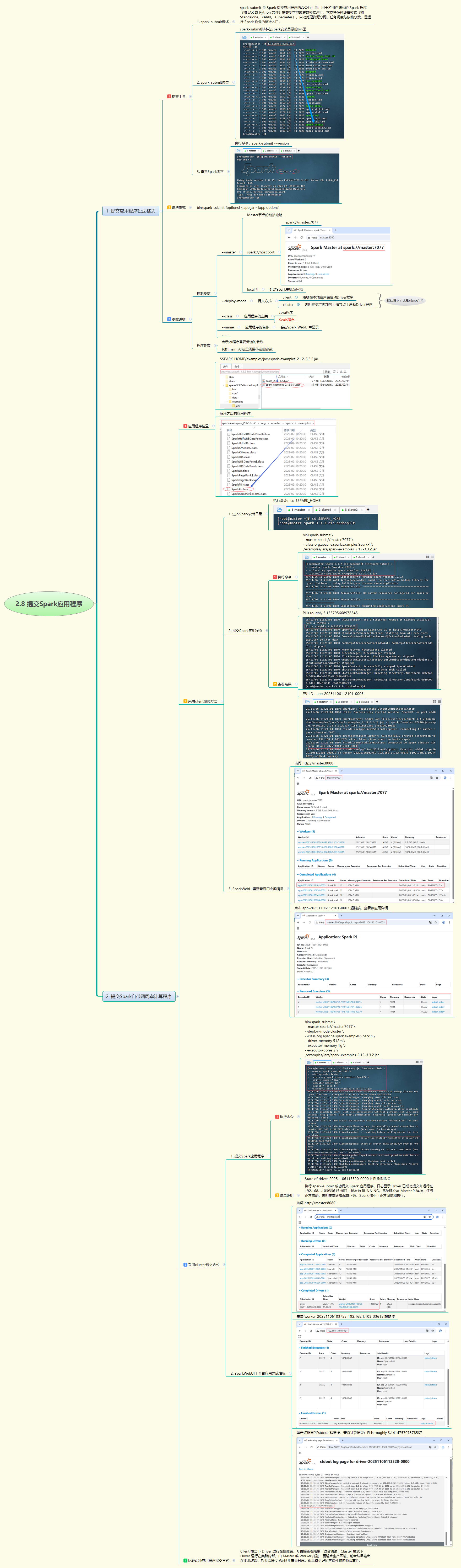Select the Java程序 node
Screen dimensions: 461x1568
[x=286, y=313]
